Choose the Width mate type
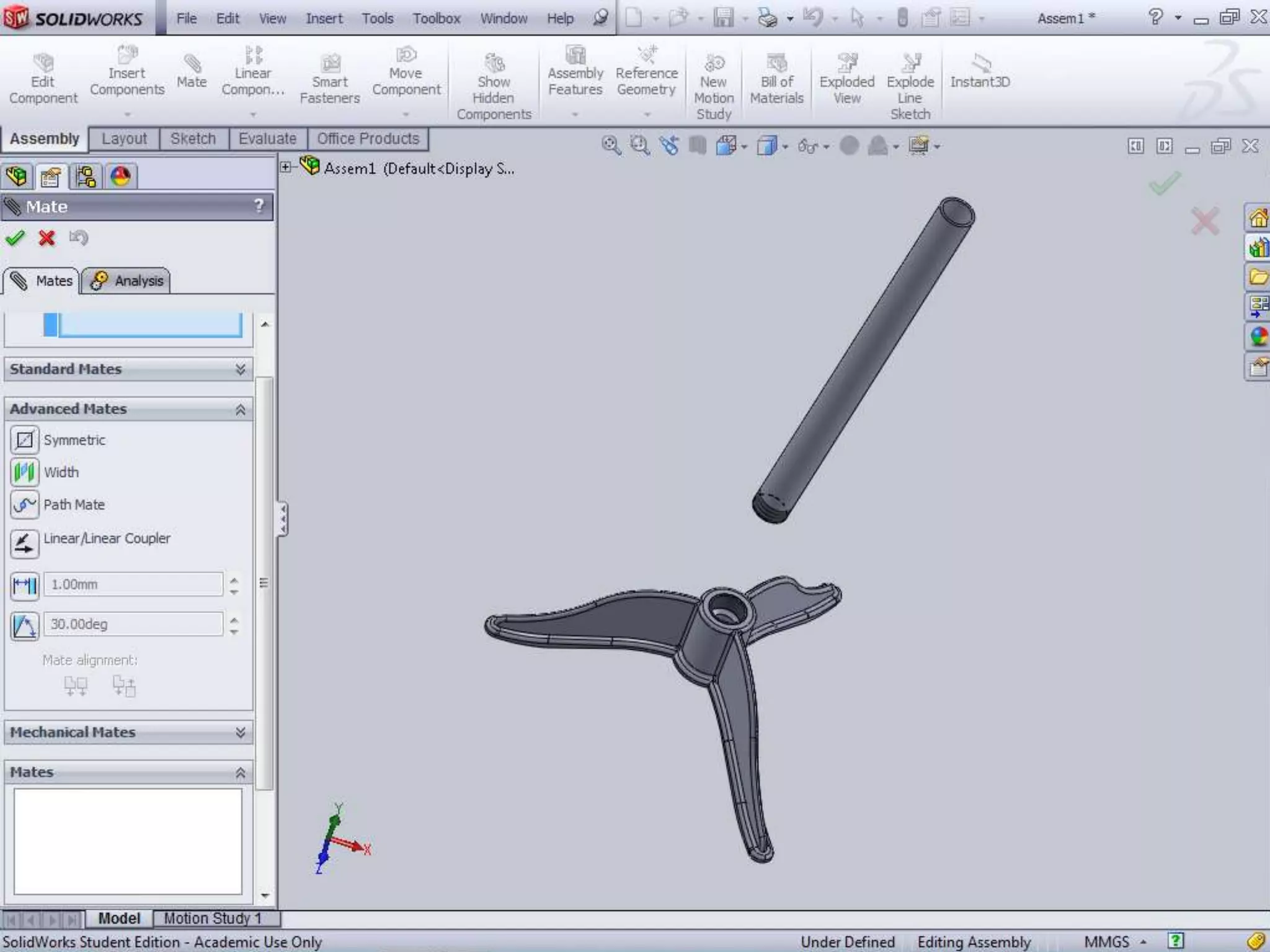Image resolution: width=1270 pixels, height=952 pixels. click(x=24, y=472)
